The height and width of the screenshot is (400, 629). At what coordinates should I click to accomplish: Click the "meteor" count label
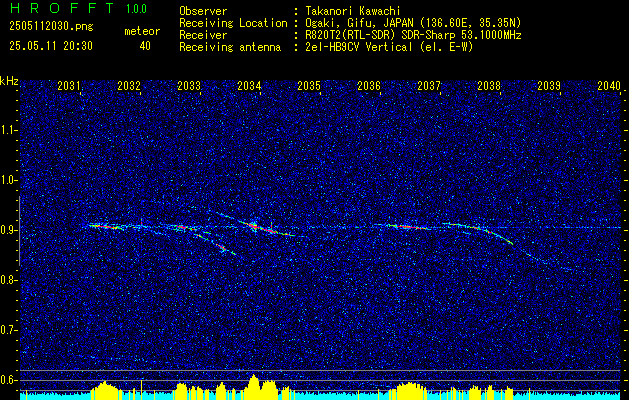click(x=142, y=31)
